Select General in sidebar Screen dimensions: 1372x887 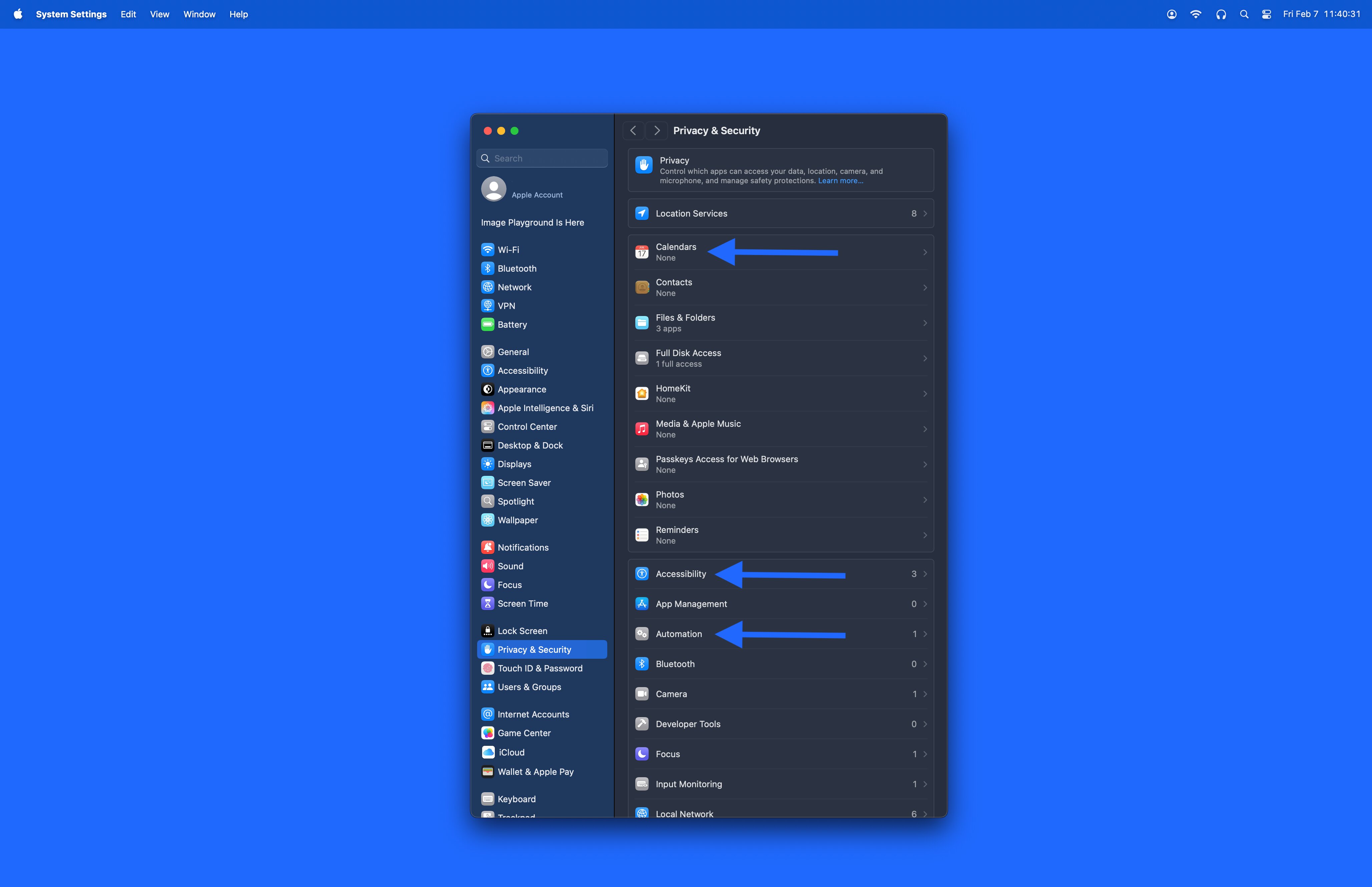point(542,352)
